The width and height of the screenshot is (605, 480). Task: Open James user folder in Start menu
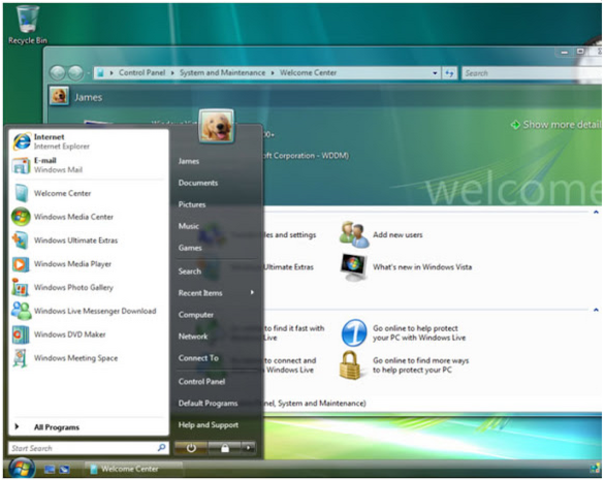point(189,161)
